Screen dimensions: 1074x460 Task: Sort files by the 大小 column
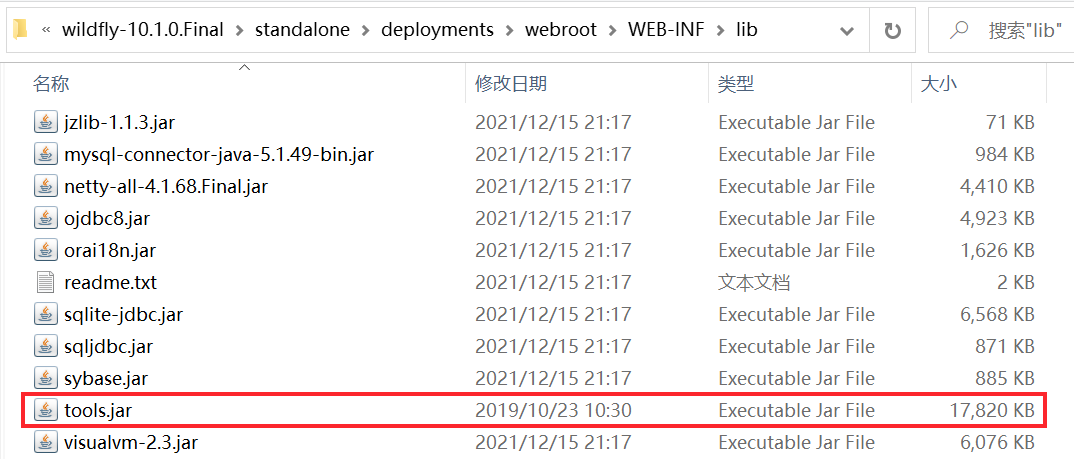938,84
